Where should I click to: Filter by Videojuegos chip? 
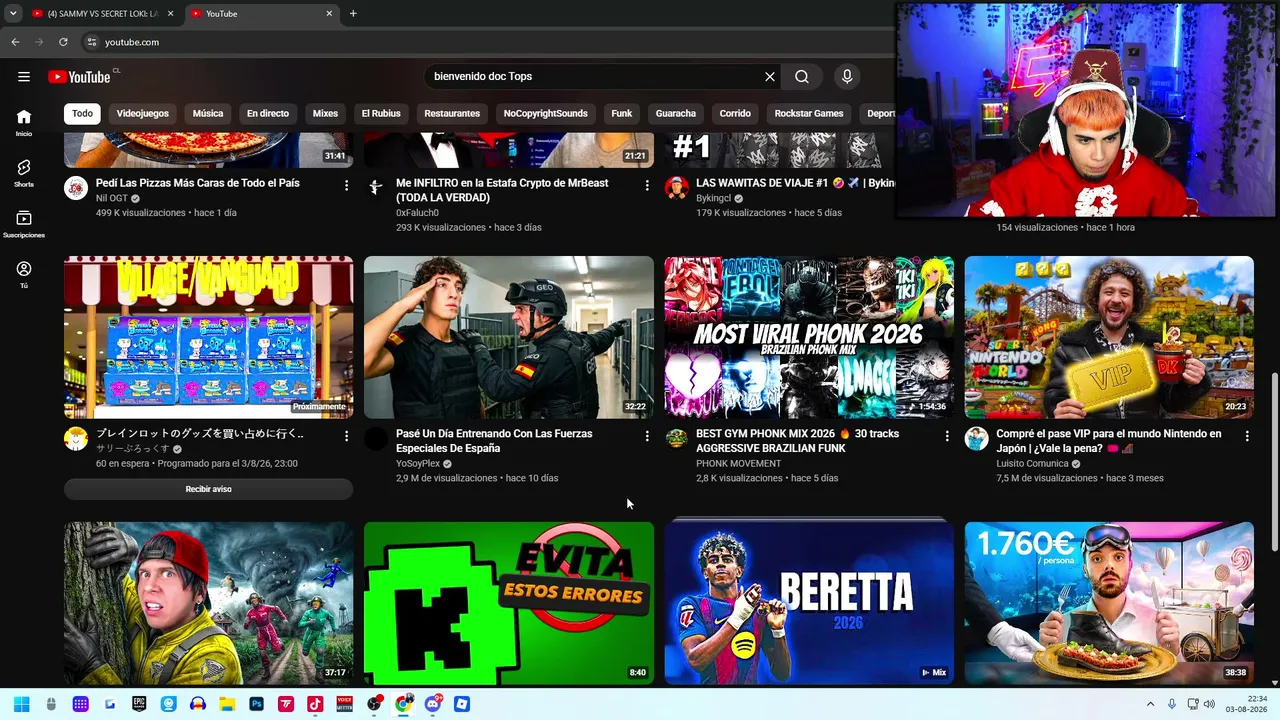coord(143,114)
